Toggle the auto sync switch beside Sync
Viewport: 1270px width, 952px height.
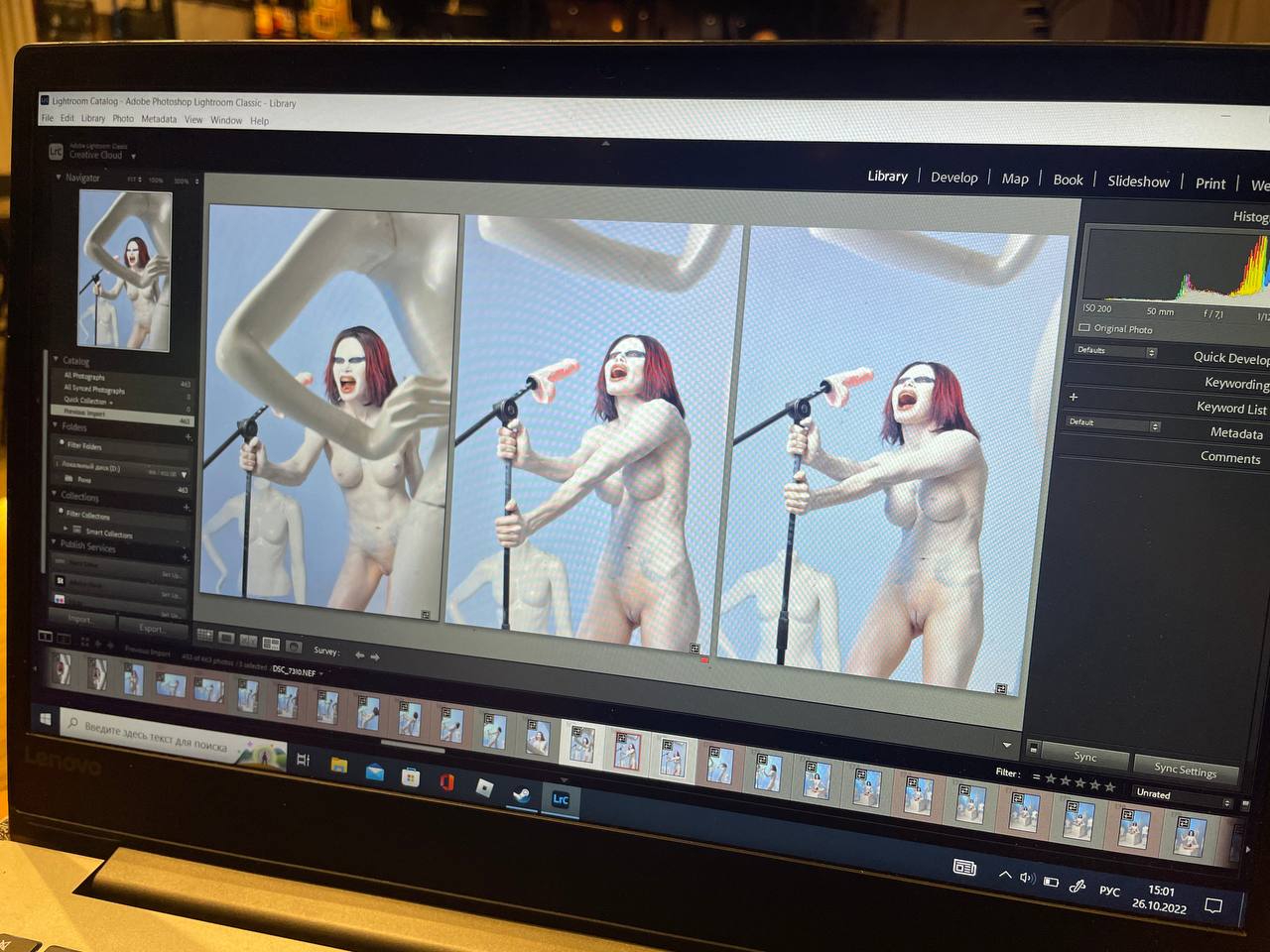[x=1033, y=749]
